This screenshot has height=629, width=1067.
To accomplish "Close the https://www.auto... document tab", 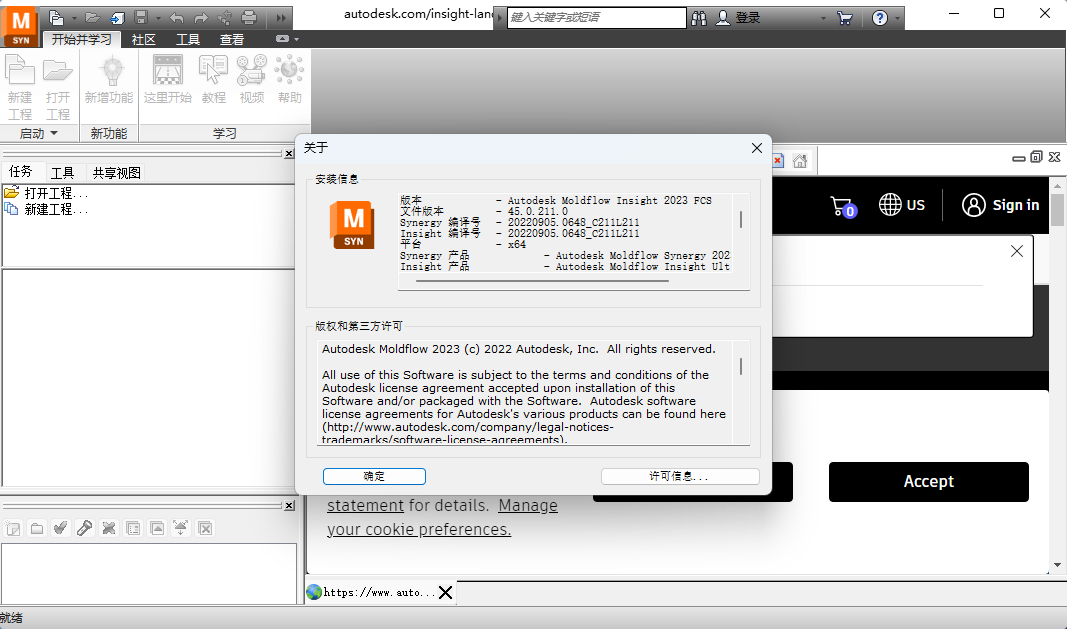I will click(446, 592).
